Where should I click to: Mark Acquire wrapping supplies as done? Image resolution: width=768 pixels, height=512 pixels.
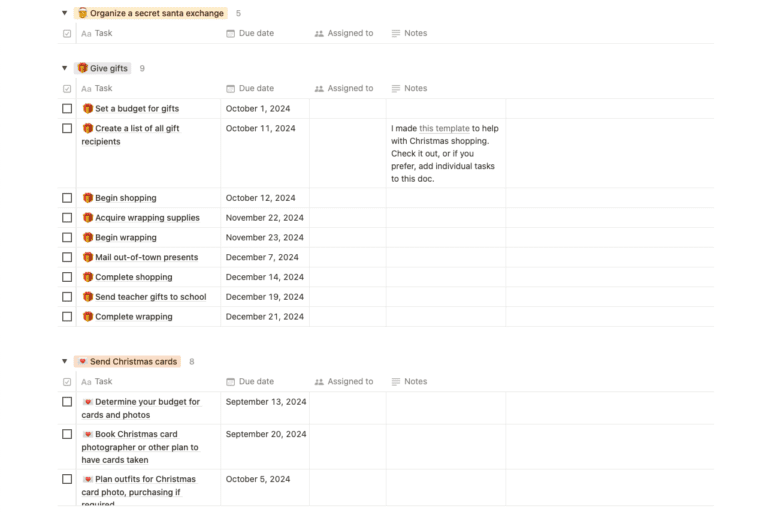(x=67, y=218)
